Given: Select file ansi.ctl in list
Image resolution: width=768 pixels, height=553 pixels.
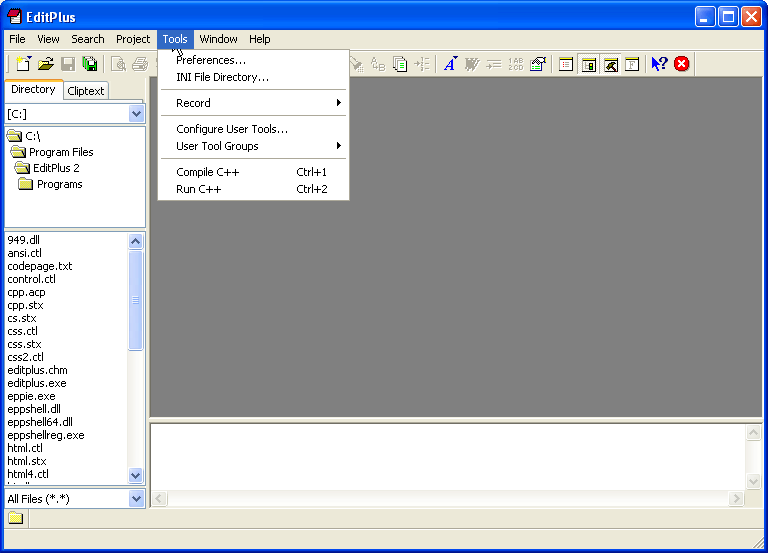Looking at the screenshot, I should [24, 253].
